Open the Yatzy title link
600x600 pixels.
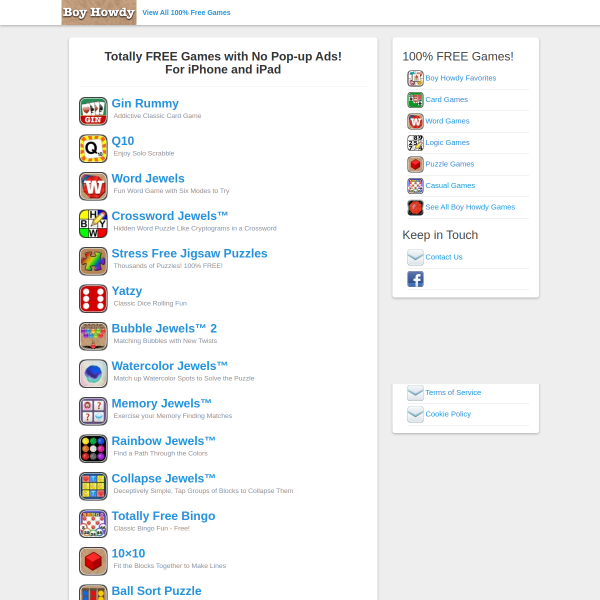127,291
